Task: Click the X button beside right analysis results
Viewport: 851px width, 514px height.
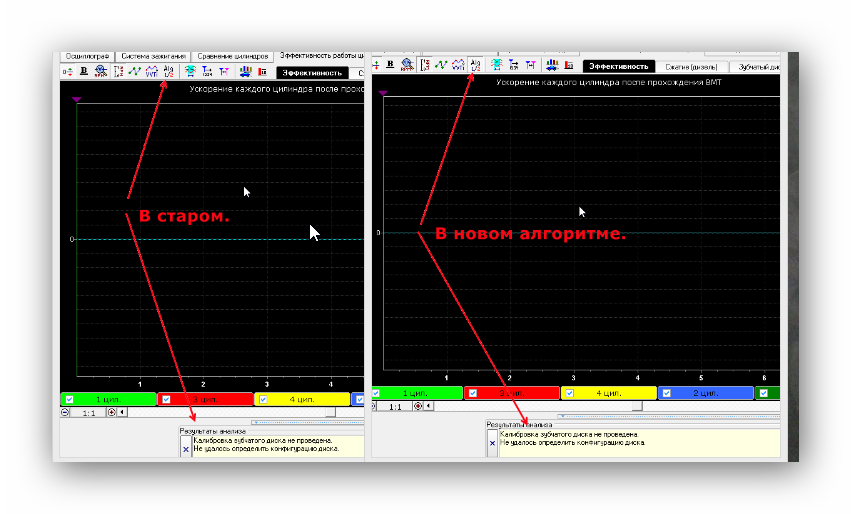Action: pos(492,443)
